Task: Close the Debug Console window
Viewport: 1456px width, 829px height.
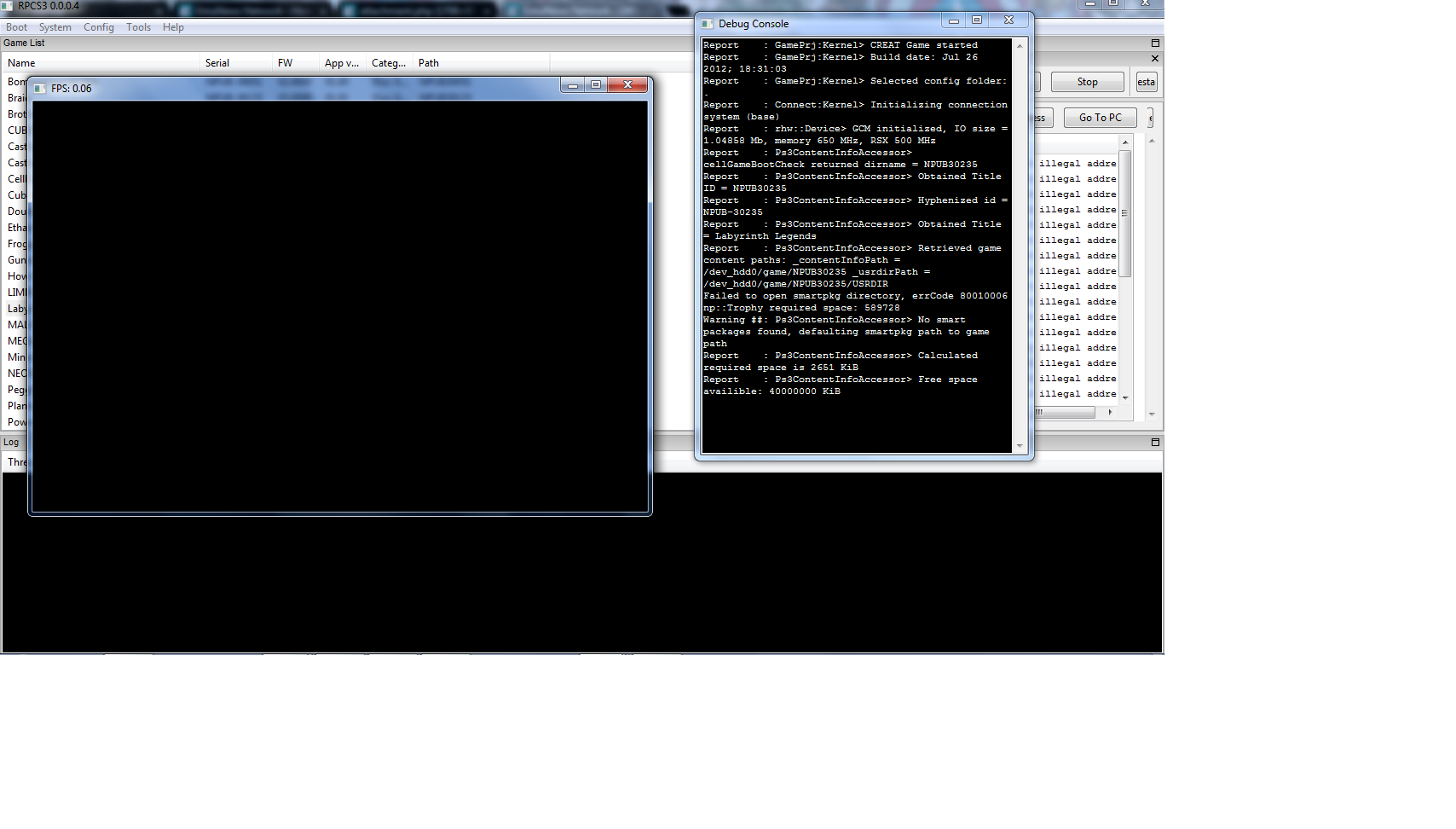Action: tap(1008, 20)
